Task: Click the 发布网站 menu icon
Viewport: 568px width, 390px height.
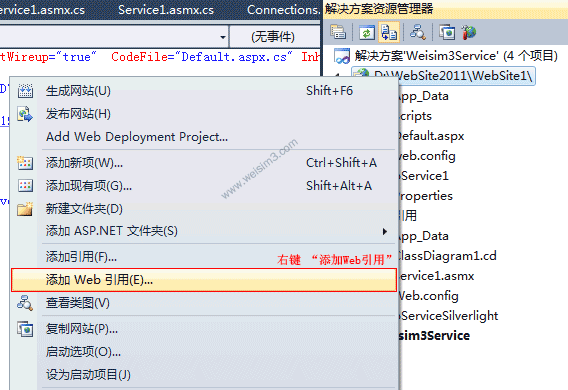Action: 25,114
